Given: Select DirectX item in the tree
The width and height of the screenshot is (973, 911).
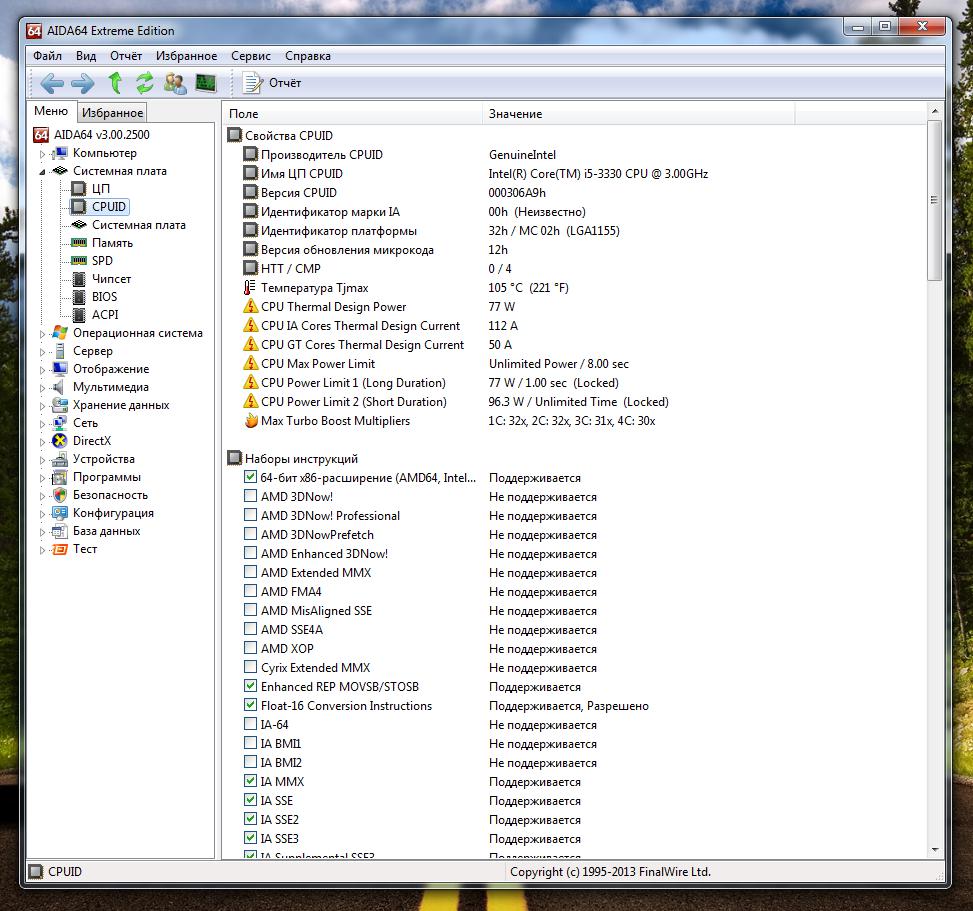Looking at the screenshot, I should (91, 441).
